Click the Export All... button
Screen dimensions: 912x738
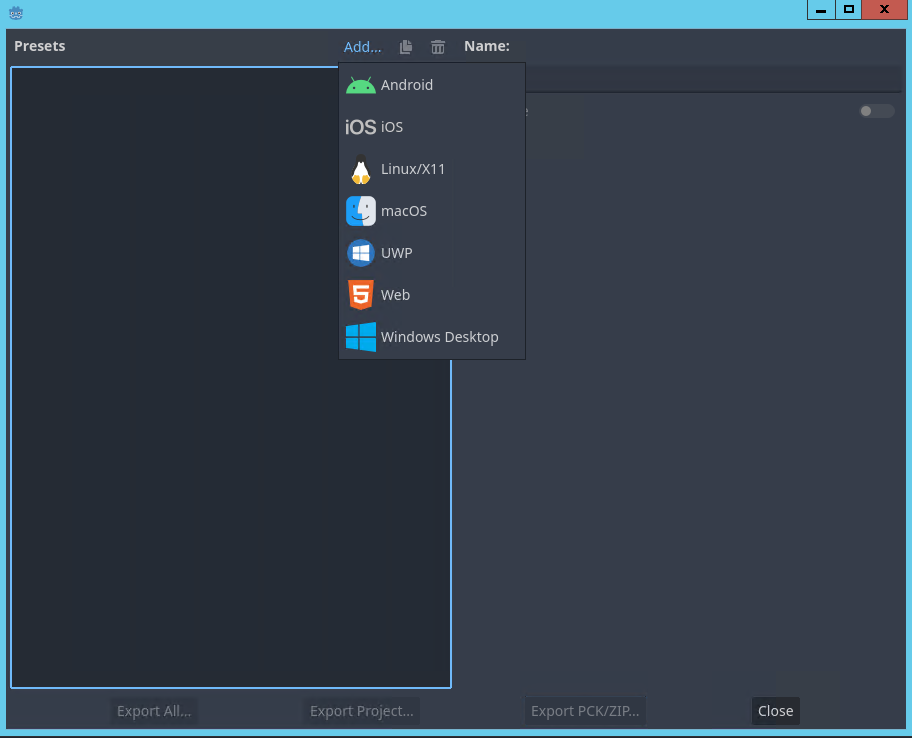coord(154,711)
